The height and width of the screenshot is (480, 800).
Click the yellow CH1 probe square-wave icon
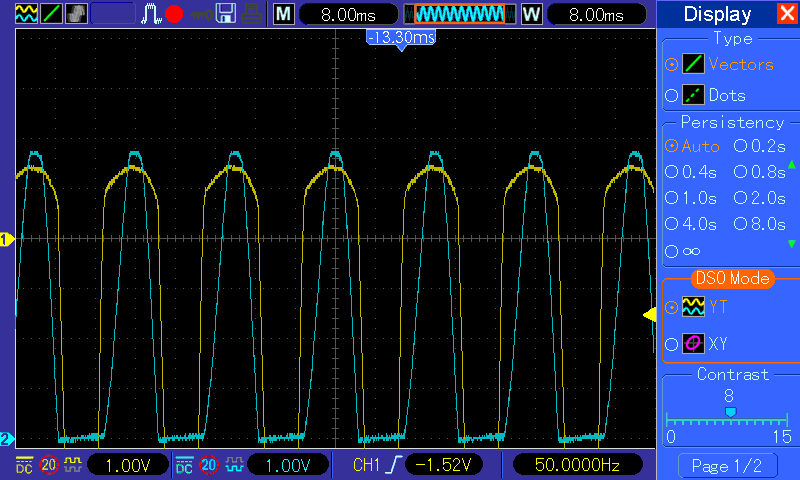click(x=72, y=464)
